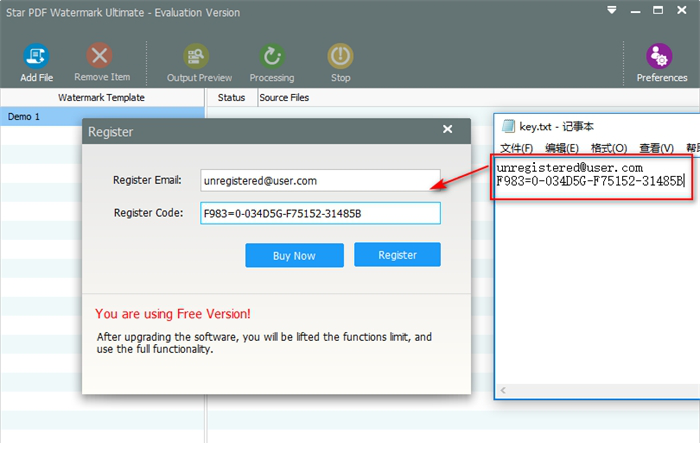Click the Register Code input field
The width and height of the screenshot is (700, 460).
click(x=320, y=213)
